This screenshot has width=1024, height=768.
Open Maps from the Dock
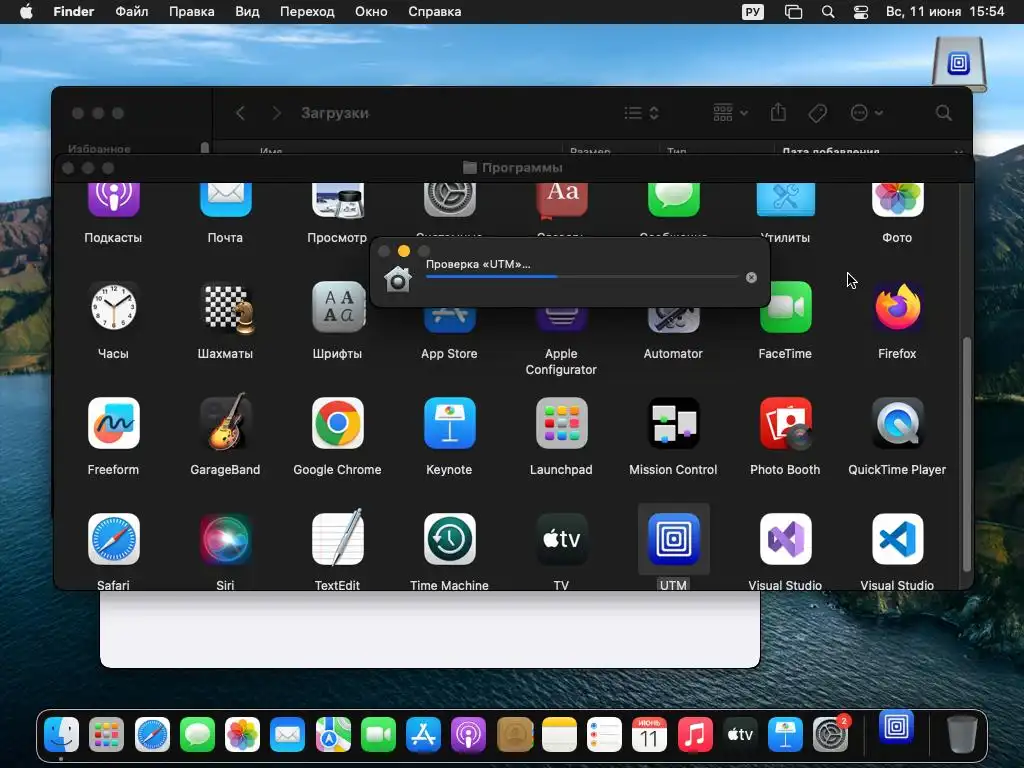333,734
